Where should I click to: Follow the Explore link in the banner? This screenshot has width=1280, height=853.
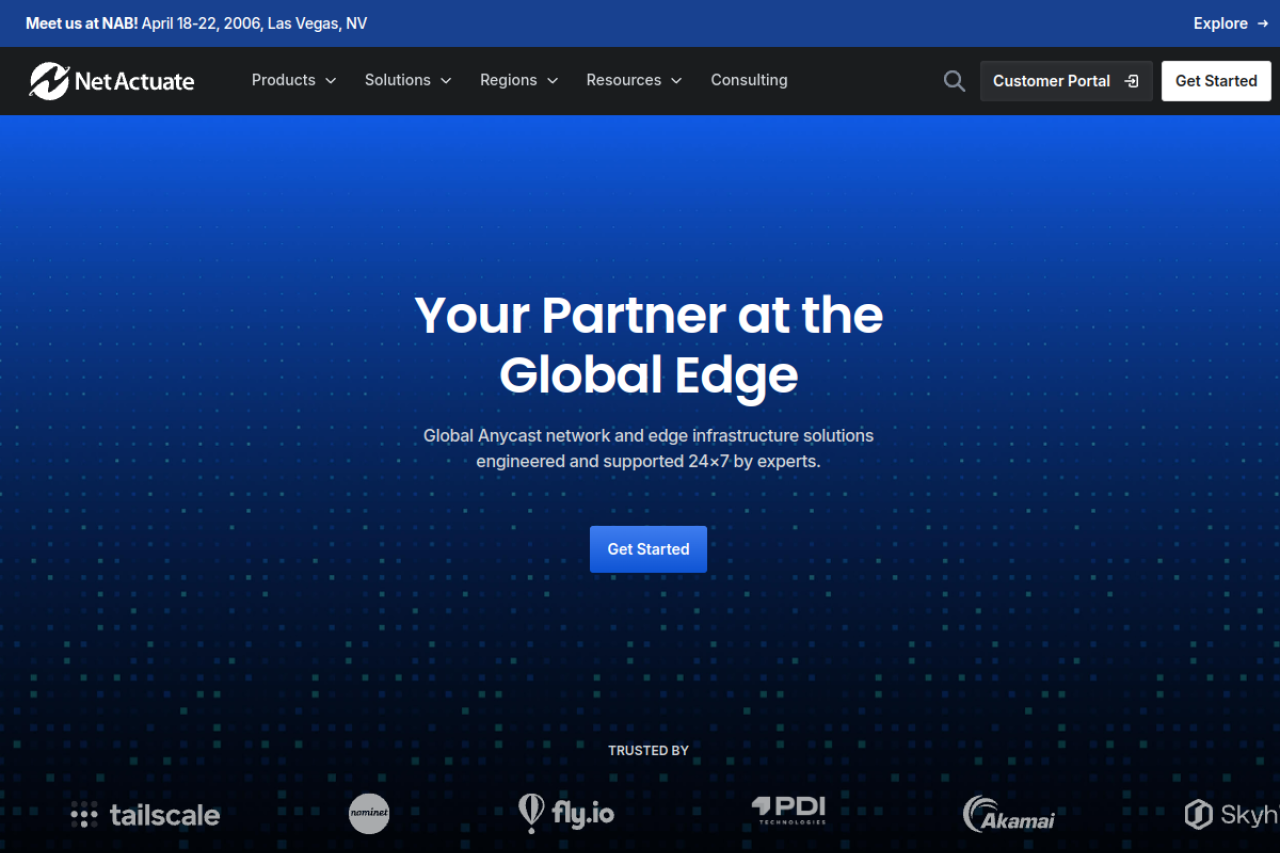click(x=1230, y=23)
